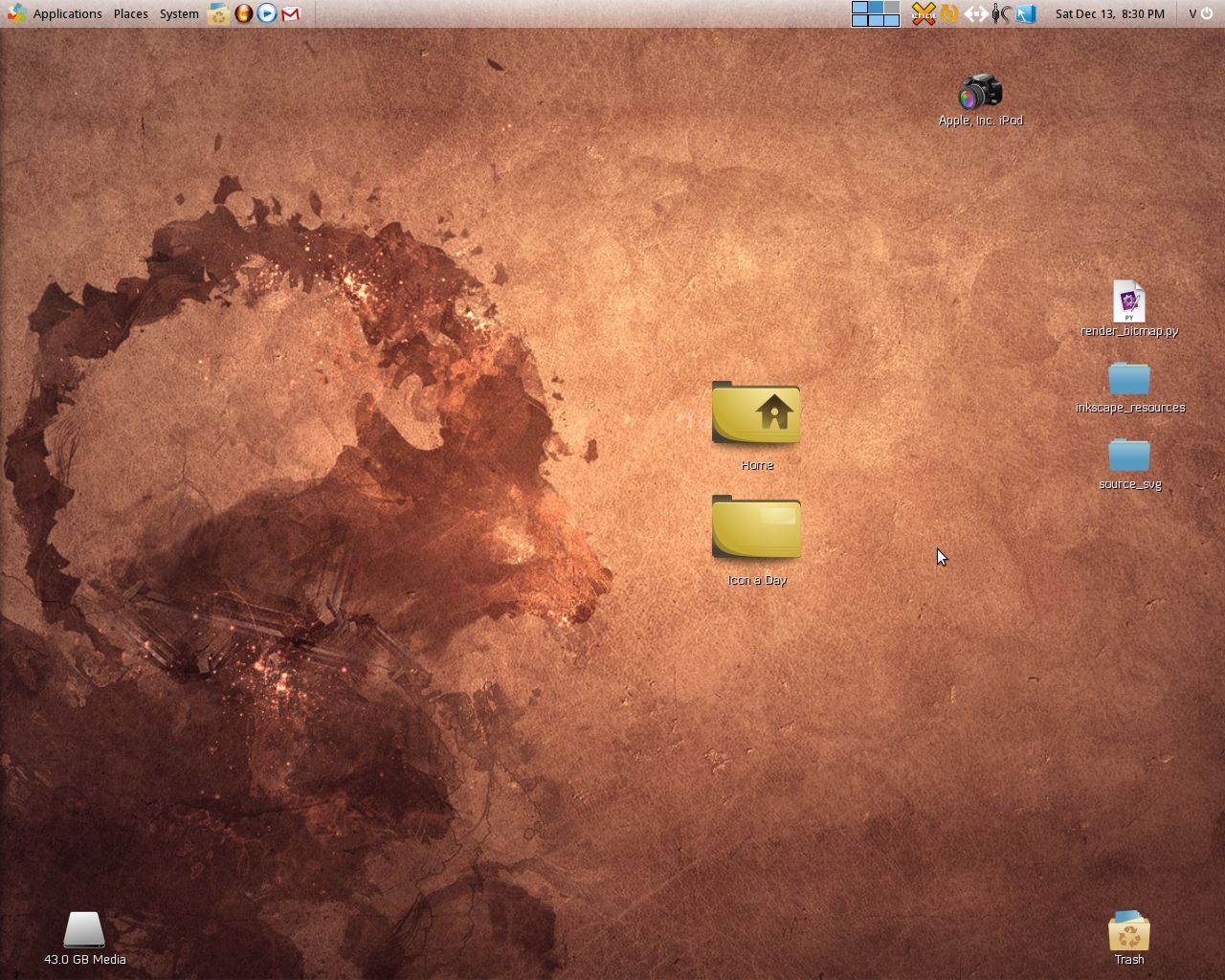Click the orange circular-arrows update icon

pyautogui.click(x=949, y=13)
